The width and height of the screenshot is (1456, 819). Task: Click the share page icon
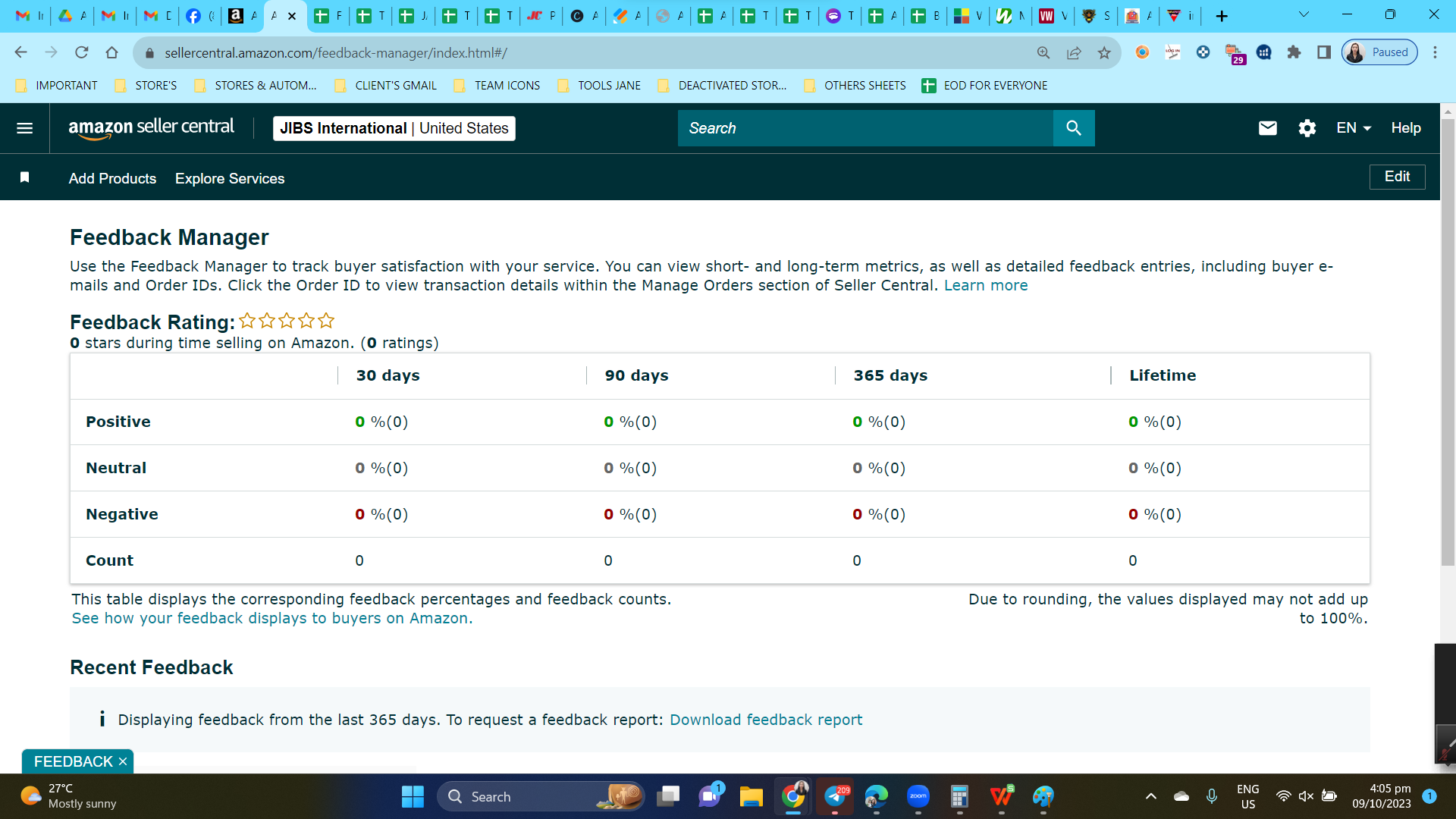(1074, 52)
